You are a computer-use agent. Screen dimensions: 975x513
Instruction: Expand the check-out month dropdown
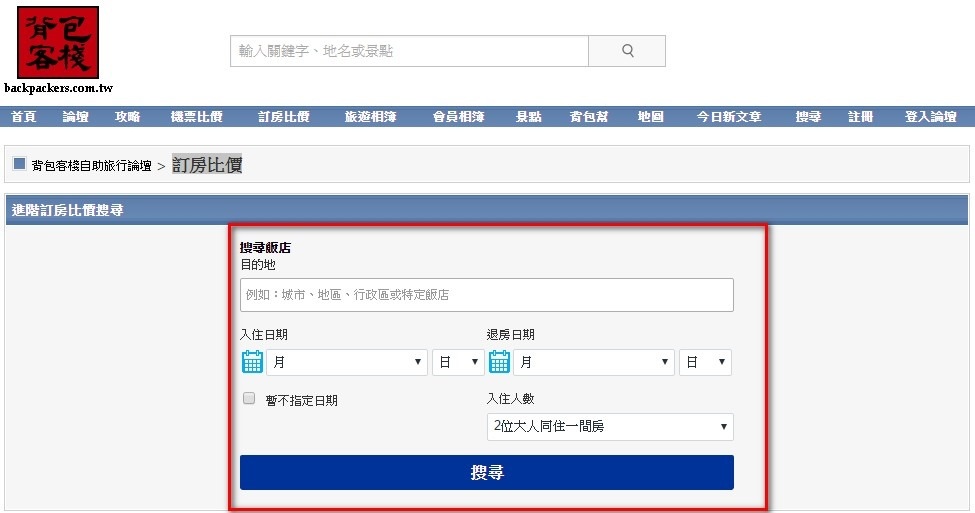(x=594, y=362)
